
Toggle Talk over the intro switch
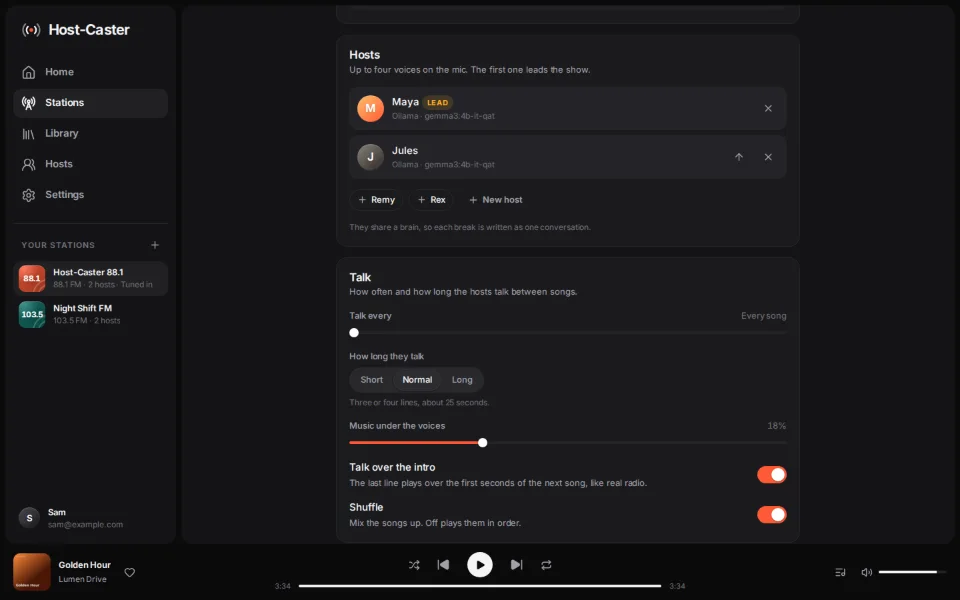tap(771, 474)
